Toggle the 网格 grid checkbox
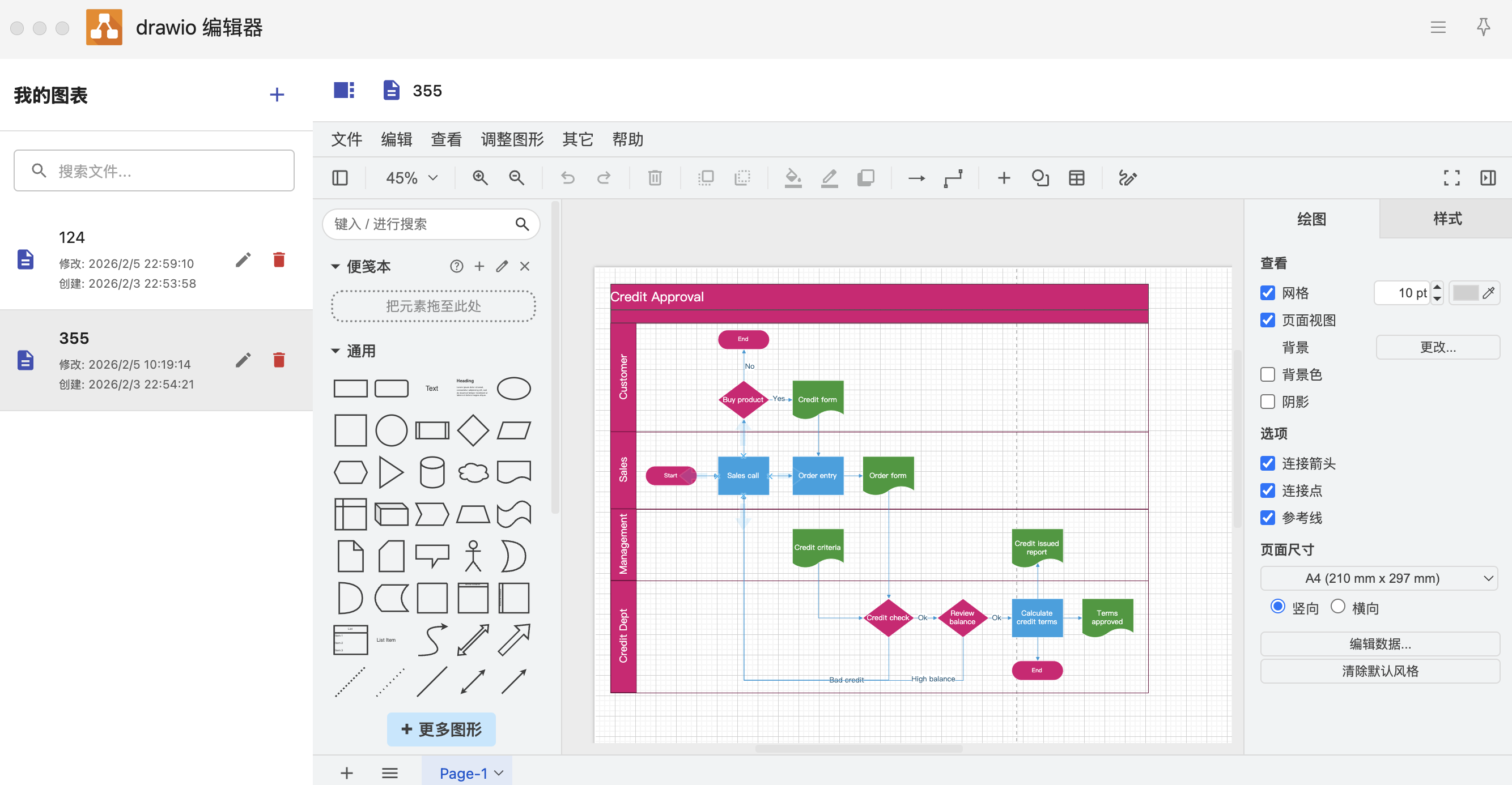The height and width of the screenshot is (785, 1512). [1268, 293]
